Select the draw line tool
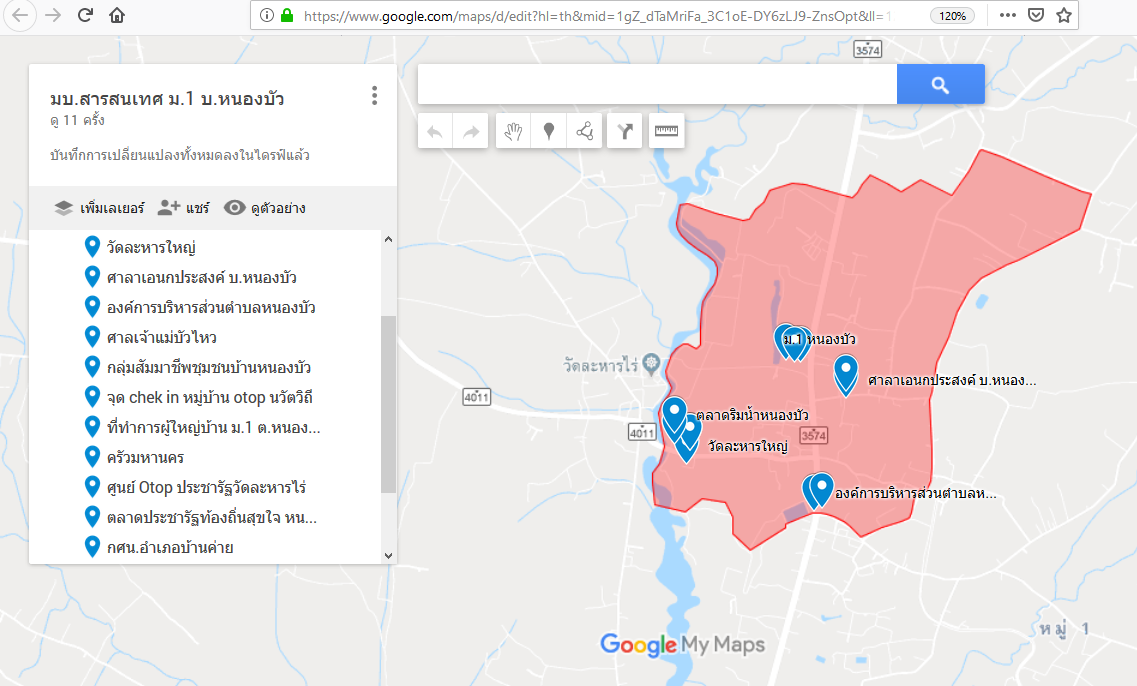 (585, 132)
